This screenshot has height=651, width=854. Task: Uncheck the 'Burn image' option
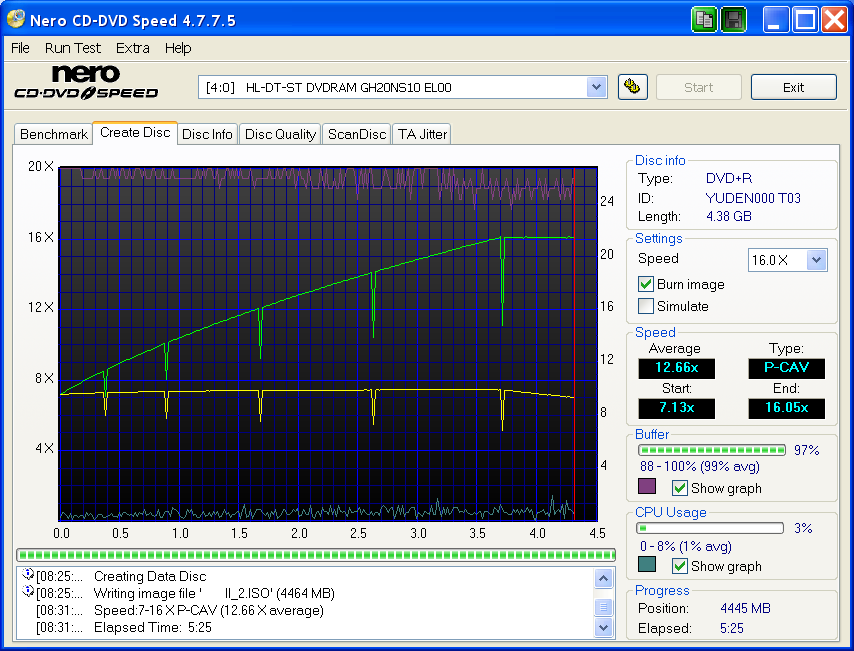645,284
